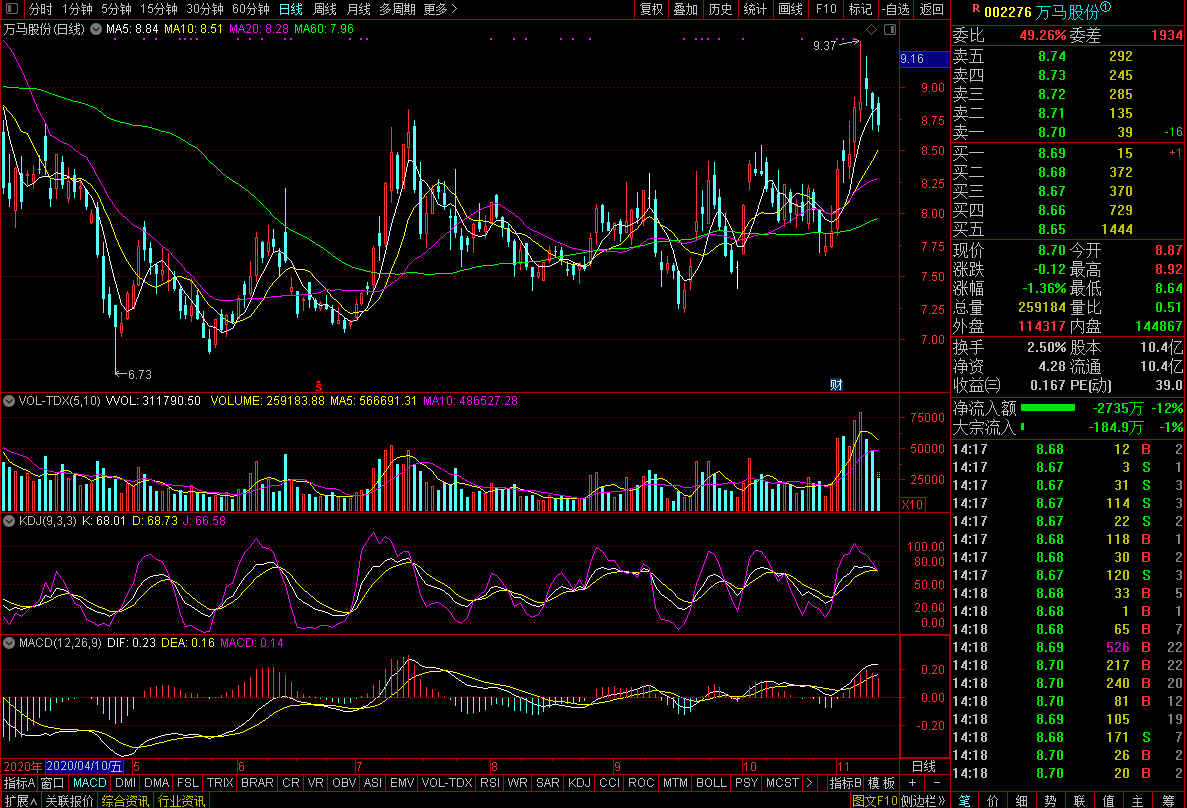
Task: Open the 万马股份(日线) dropdown arrow
Action: point(94,30)
